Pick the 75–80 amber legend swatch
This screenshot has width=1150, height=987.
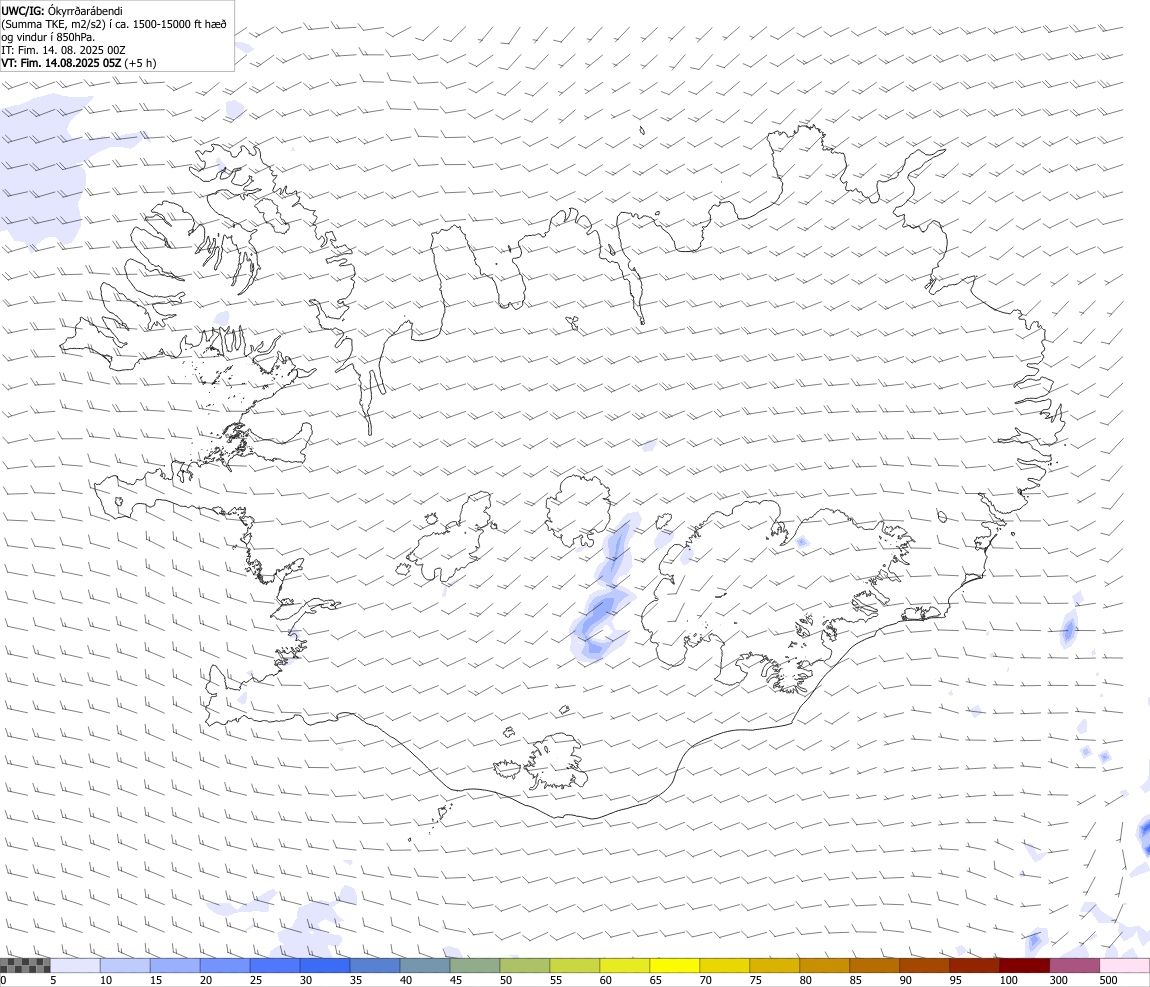tap(774, 965)
